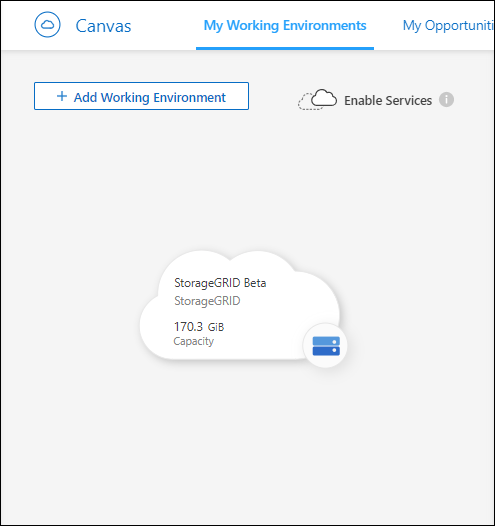495x526 pixels.
Task: Select the StorageGRID Beta working environment cloud
Action: click(240, 306)
